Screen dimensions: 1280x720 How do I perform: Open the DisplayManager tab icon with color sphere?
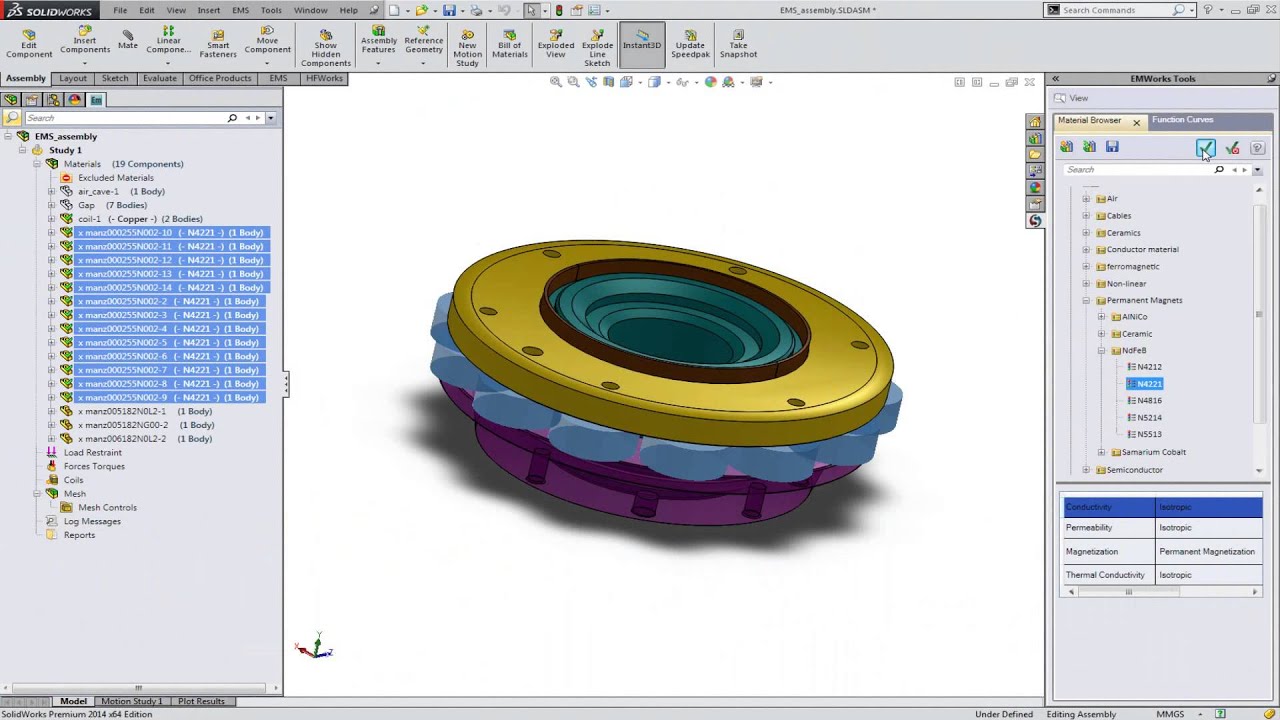[x=75, y=100]
